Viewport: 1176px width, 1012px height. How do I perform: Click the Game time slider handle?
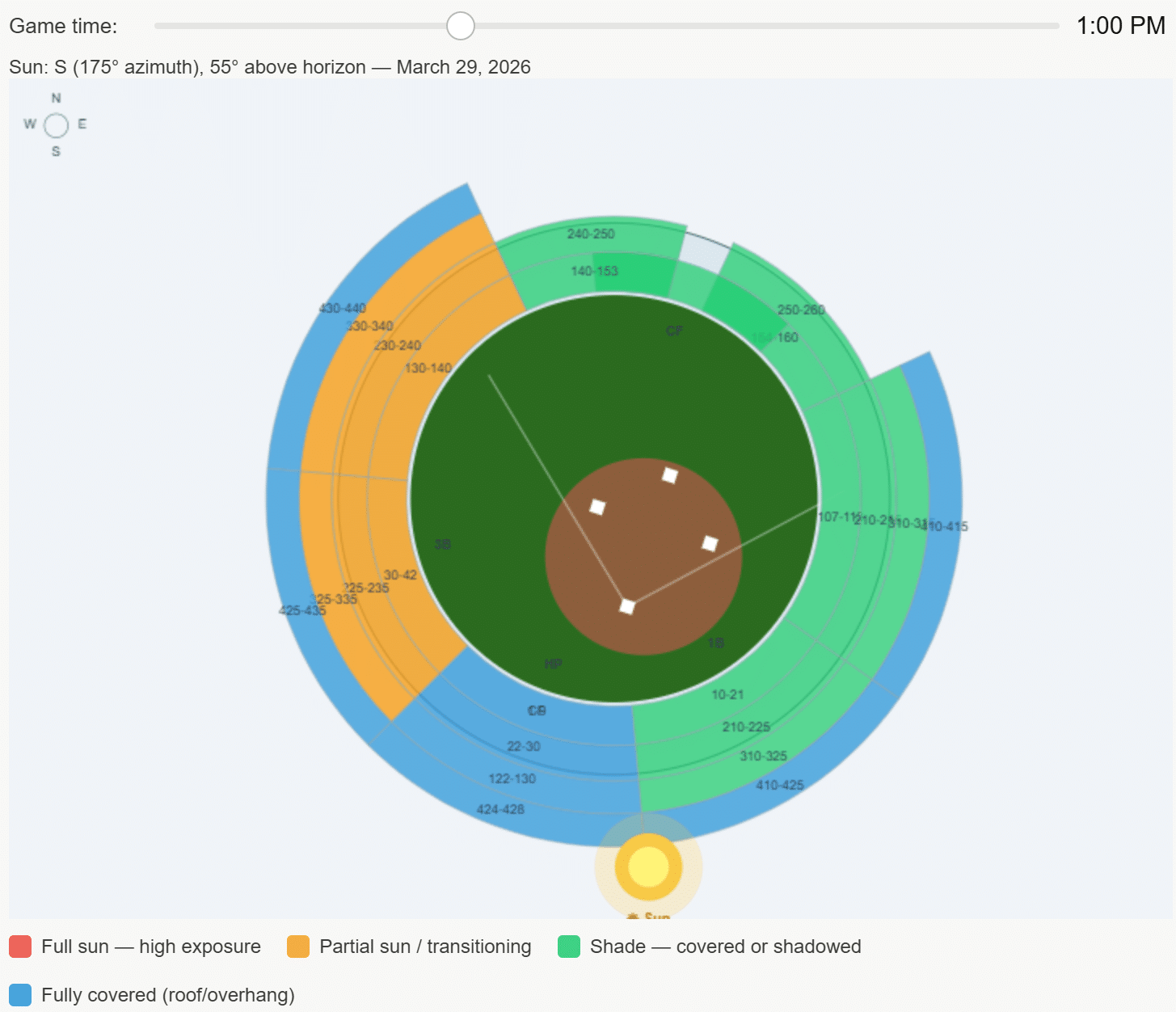point(461,26)
